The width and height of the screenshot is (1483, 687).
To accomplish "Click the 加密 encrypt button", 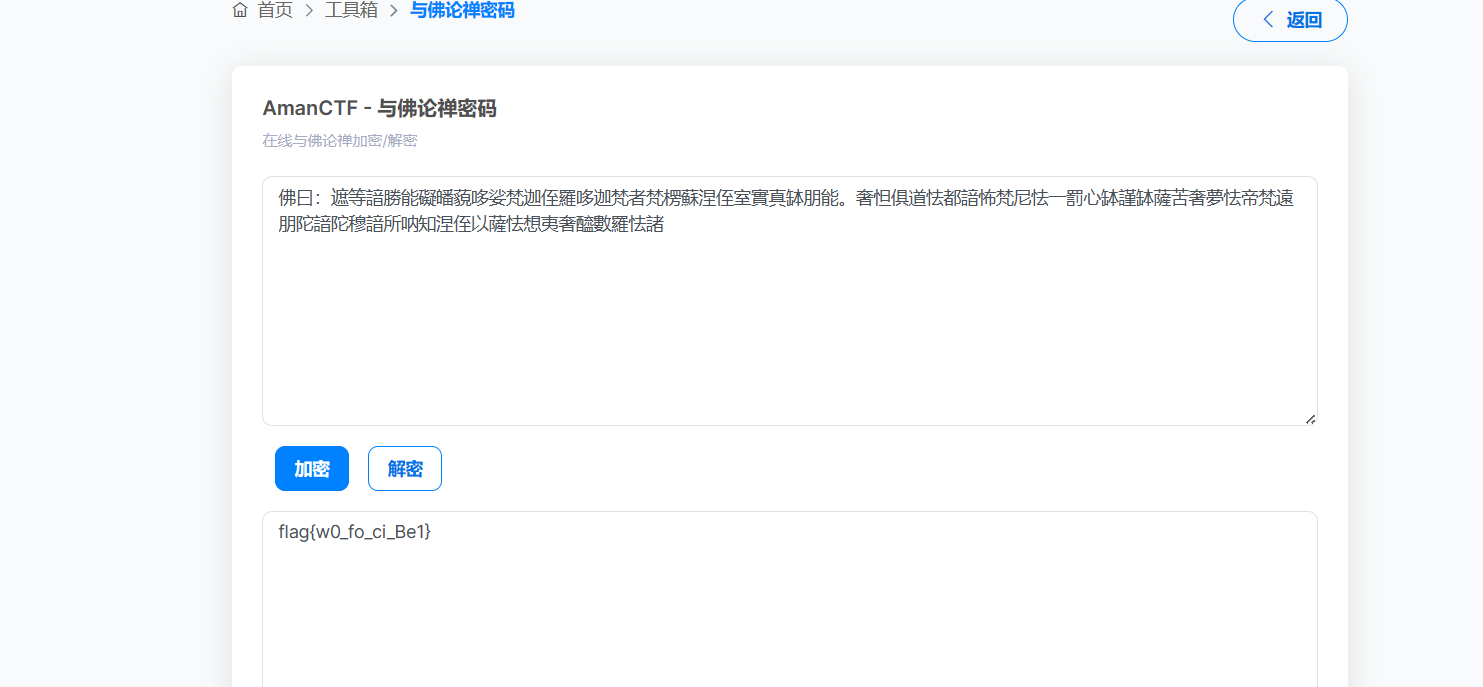I will coord(312,469).
